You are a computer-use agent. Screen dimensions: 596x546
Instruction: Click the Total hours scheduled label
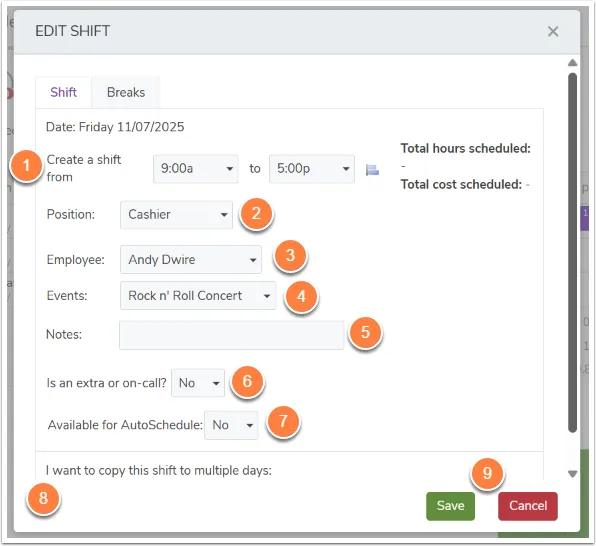point(466,148)
